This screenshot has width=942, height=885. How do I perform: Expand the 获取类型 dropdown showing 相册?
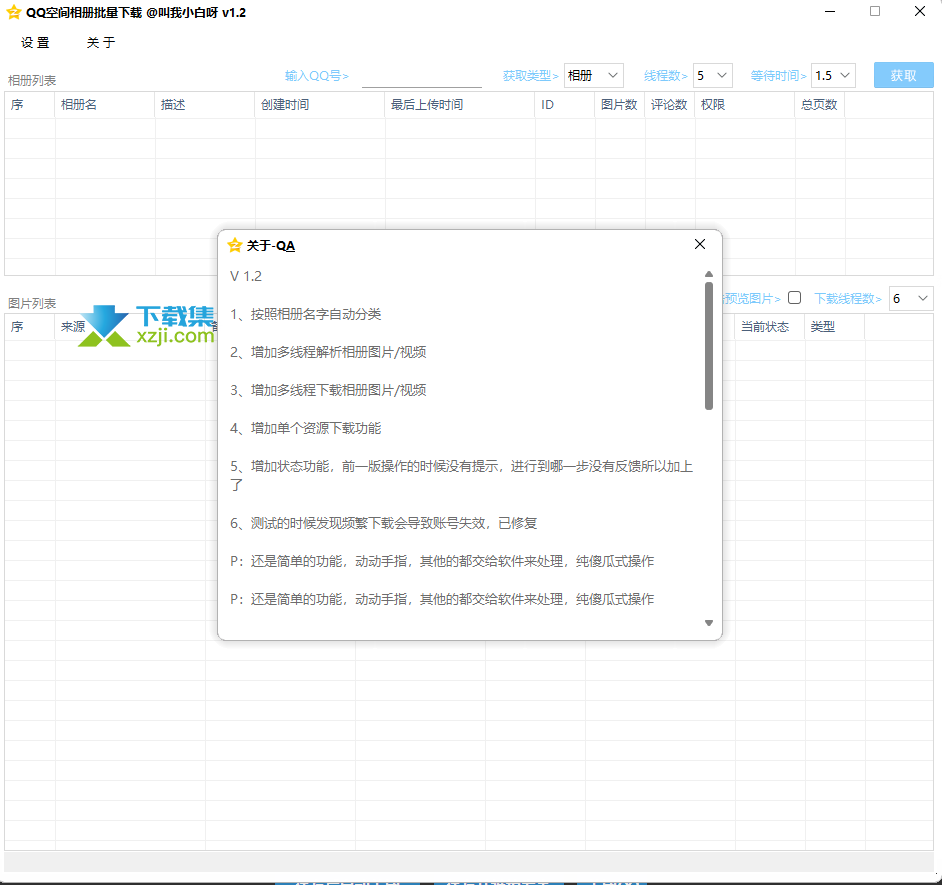tap(594, 76)
